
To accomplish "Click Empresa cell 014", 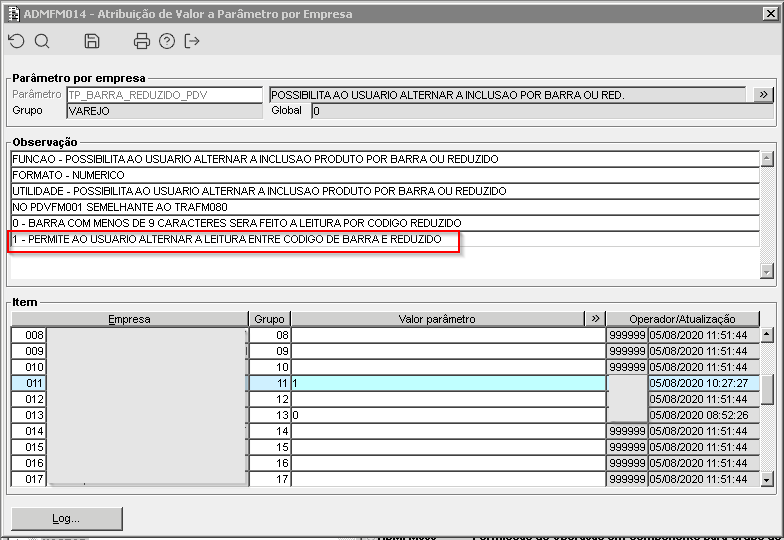I will [x=28, y=431].
